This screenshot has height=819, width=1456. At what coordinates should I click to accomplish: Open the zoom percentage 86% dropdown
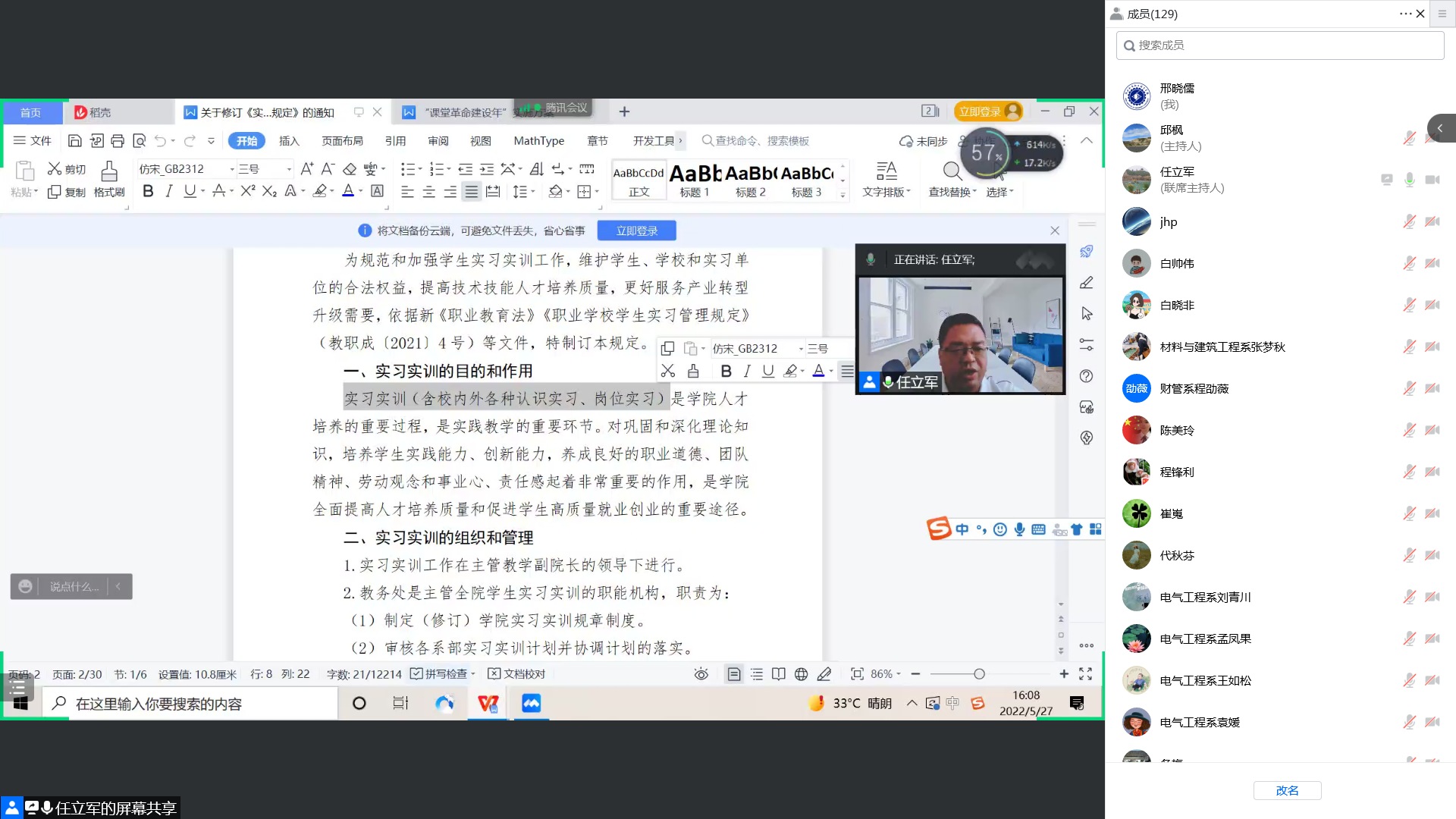pos(885,673)
